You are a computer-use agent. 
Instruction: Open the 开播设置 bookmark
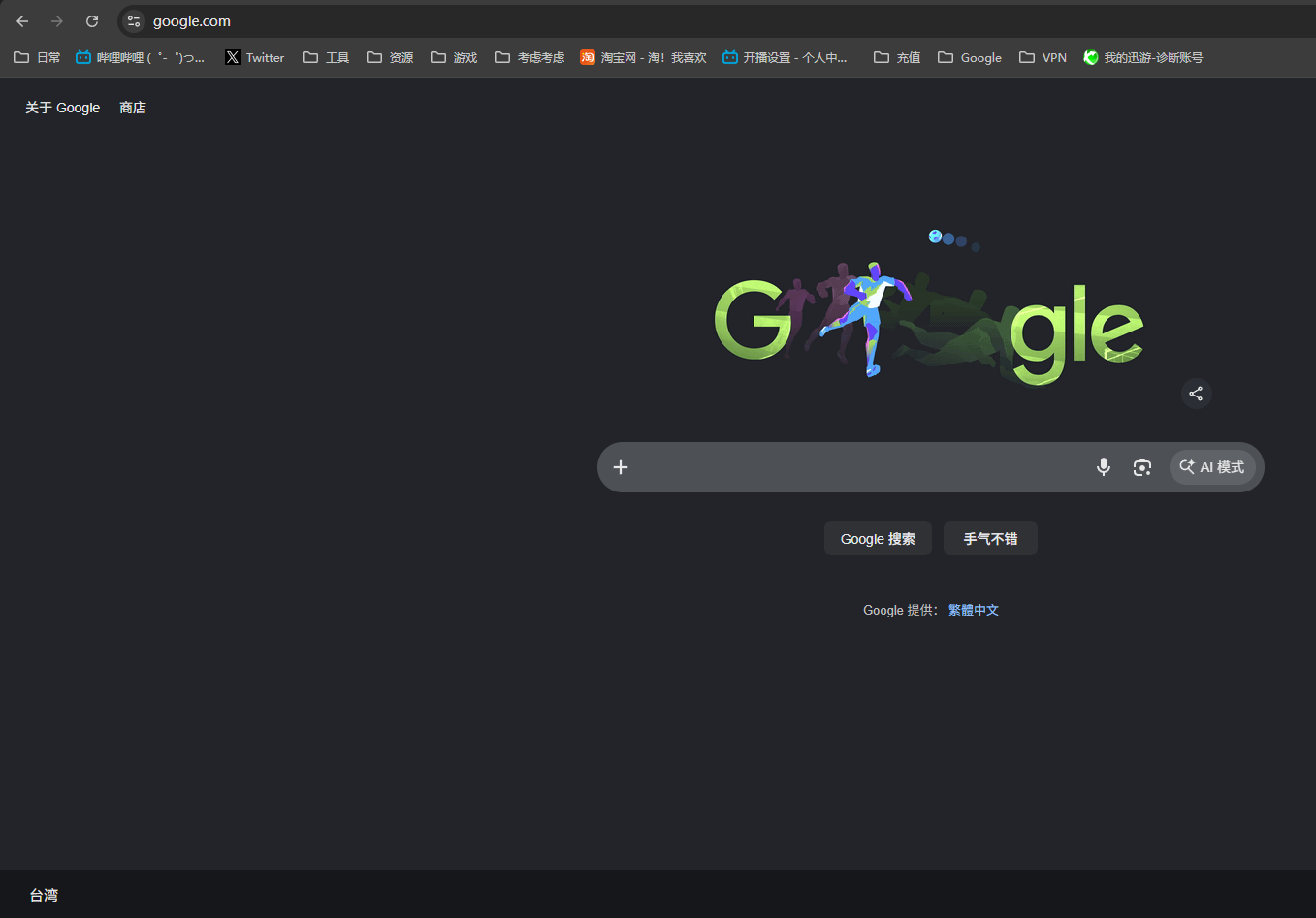click(x=785, y=58)
